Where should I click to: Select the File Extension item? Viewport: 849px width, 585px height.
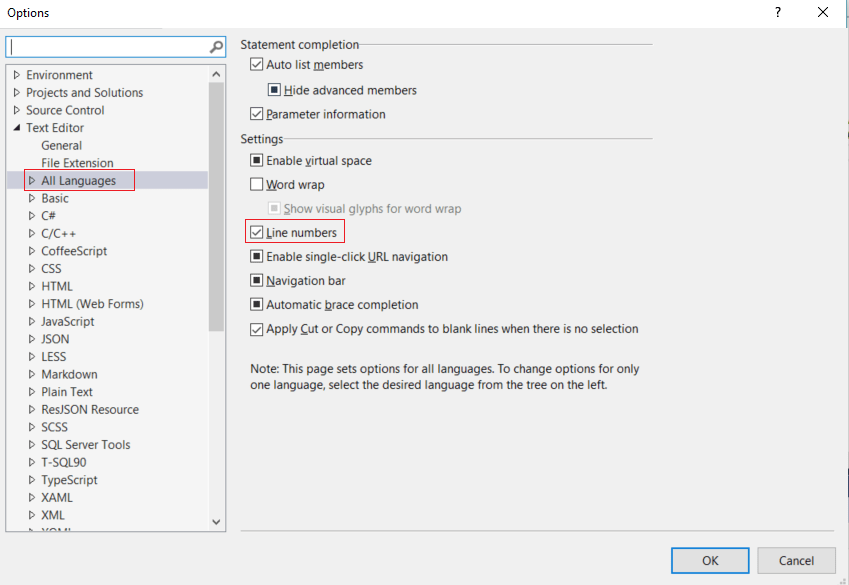(77, 163)
